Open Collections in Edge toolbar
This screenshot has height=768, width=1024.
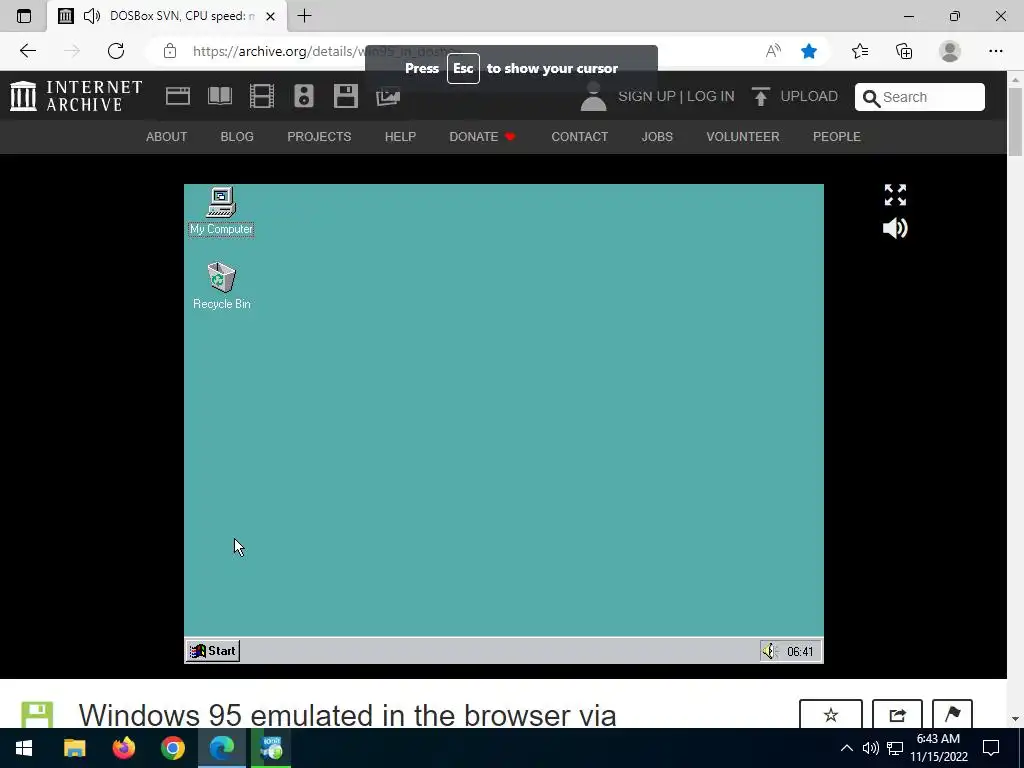pos(904,51)
